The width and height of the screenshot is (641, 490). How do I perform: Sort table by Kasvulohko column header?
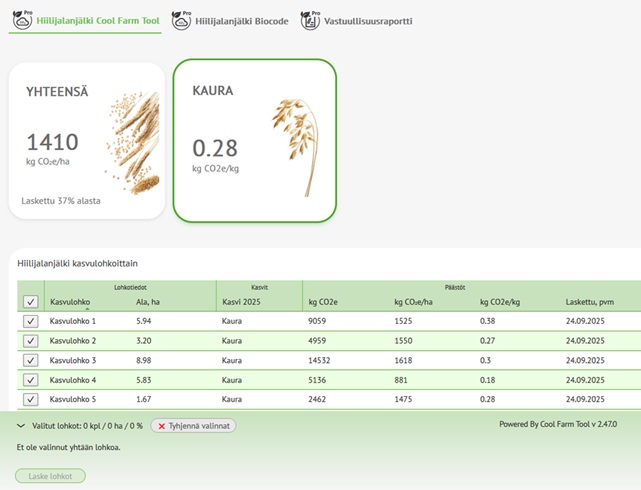[70, 302]
